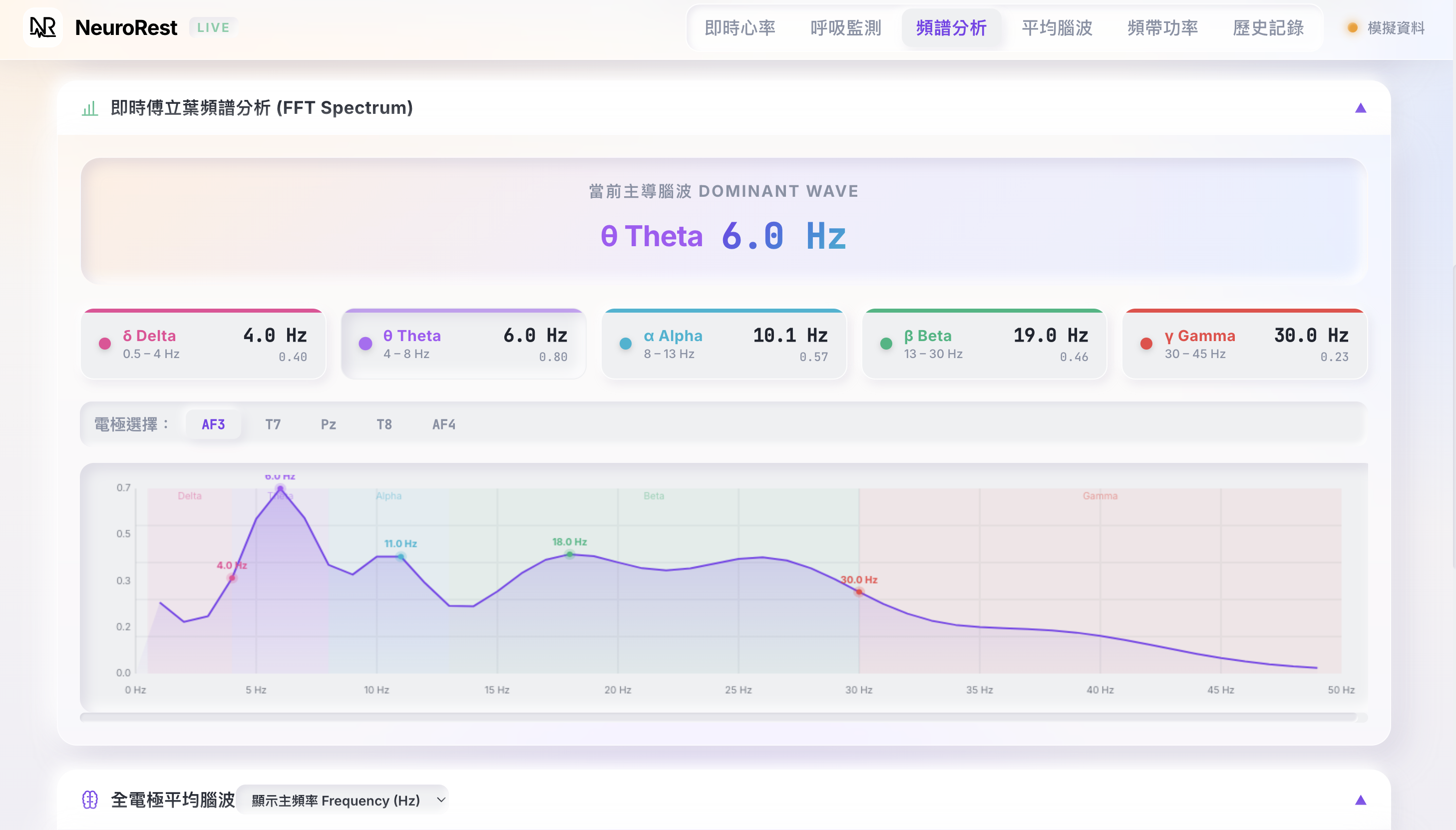The height and width of the screenshot is (830, 1456).
Task: Click the Gamma 30.0 Hz value
Action: 1311,335
